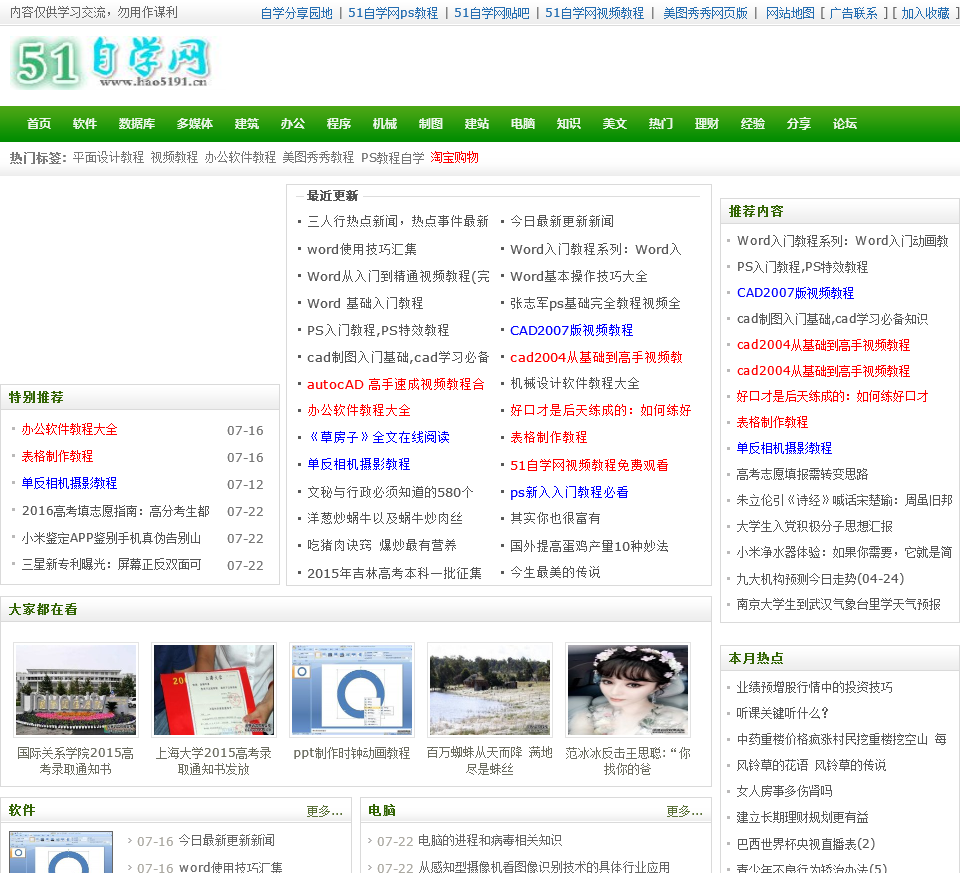Open Word 基础入门教程 link
The width and height of the screenshot is (960, 873).
pos(365,303)
